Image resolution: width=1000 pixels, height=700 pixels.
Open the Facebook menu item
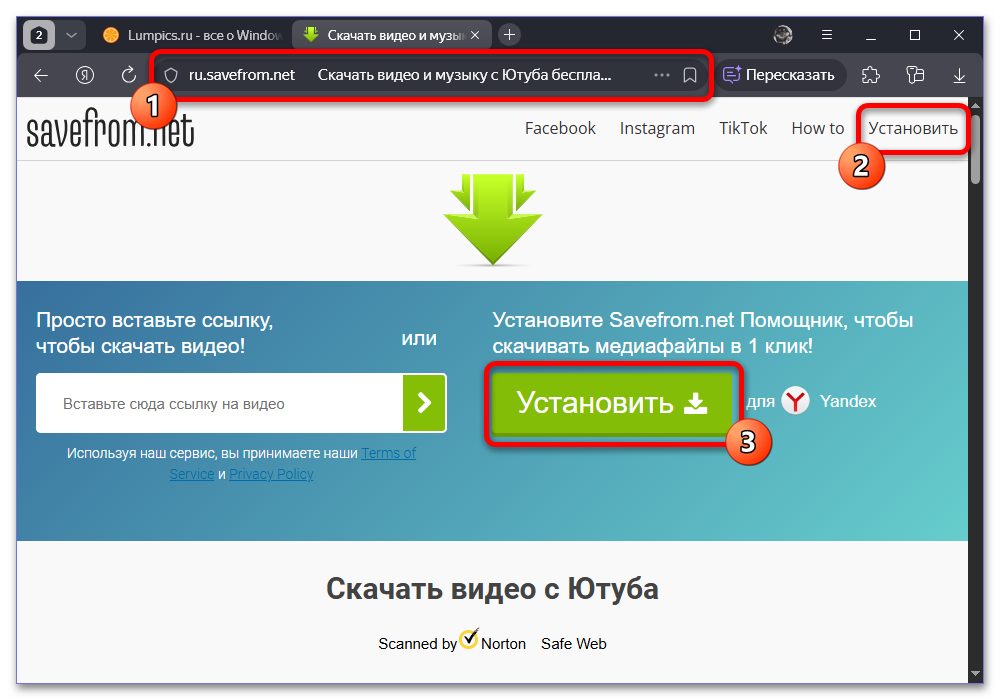click(560, 128)
